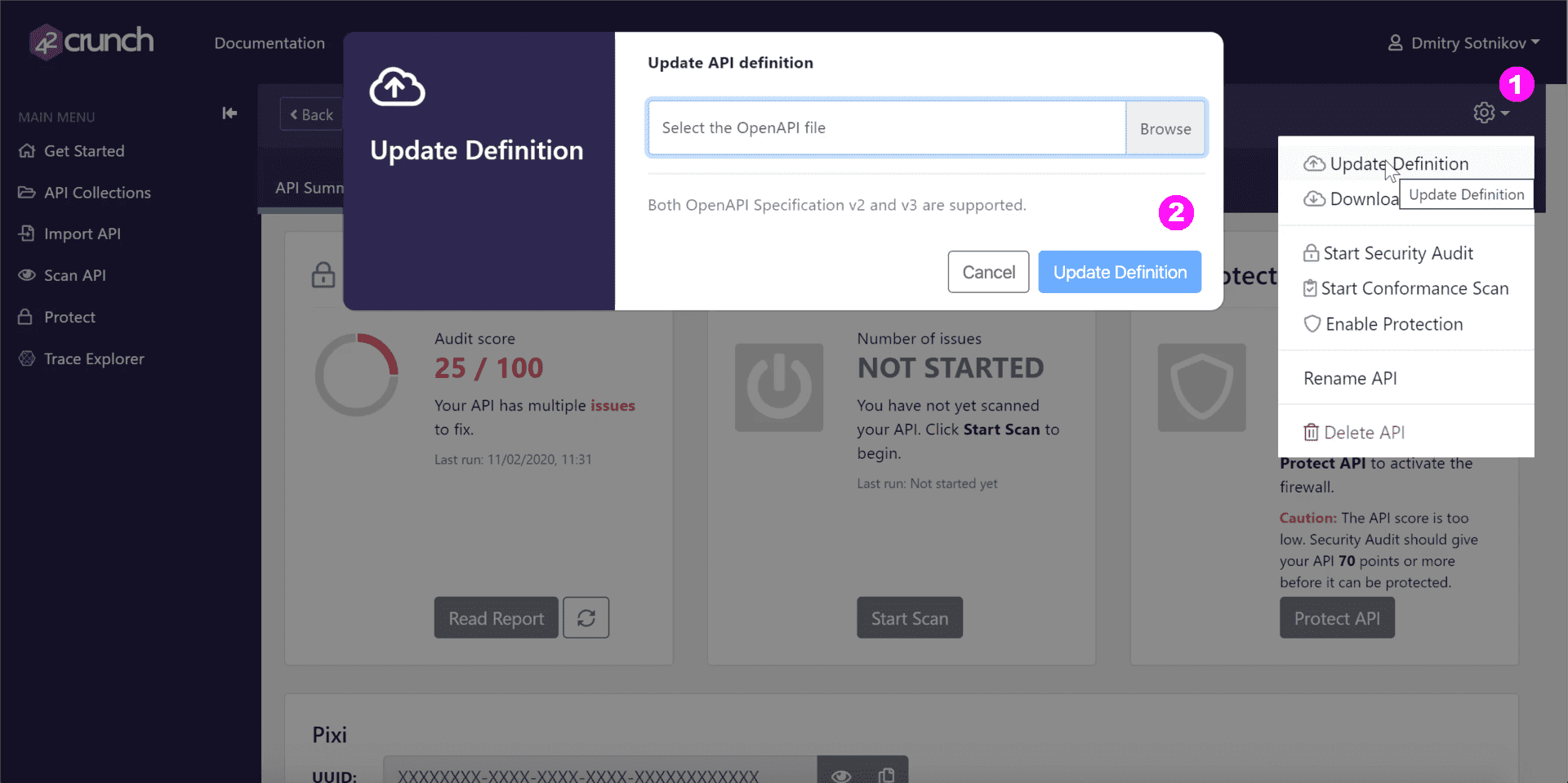The height and width of the screenshot is (783, 1568).
Task: Click the audit score progress ring
Action: [x=357, y=375]
